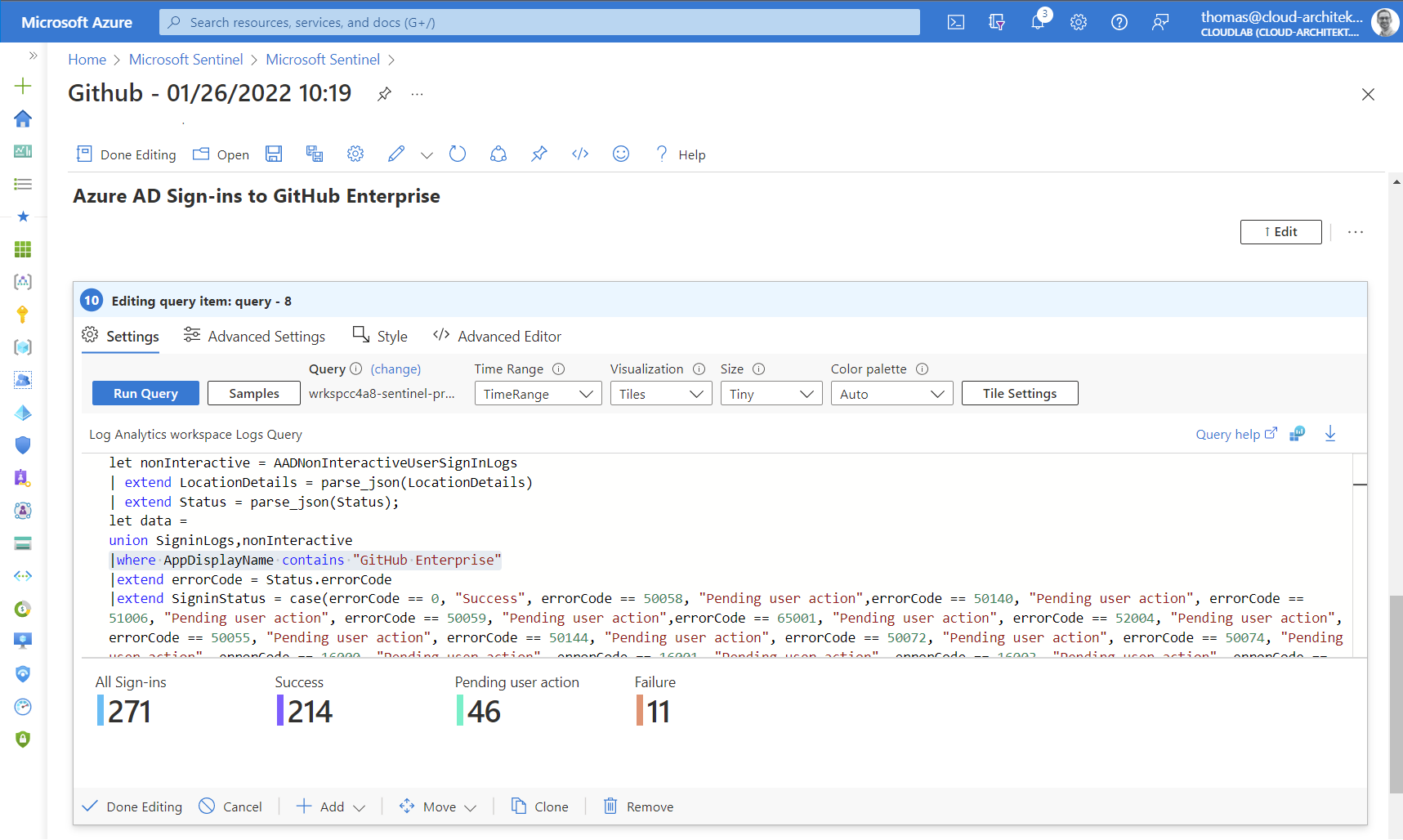Click Open in the workbook toolbar
Screen dimensions: 1403x840
221,154
